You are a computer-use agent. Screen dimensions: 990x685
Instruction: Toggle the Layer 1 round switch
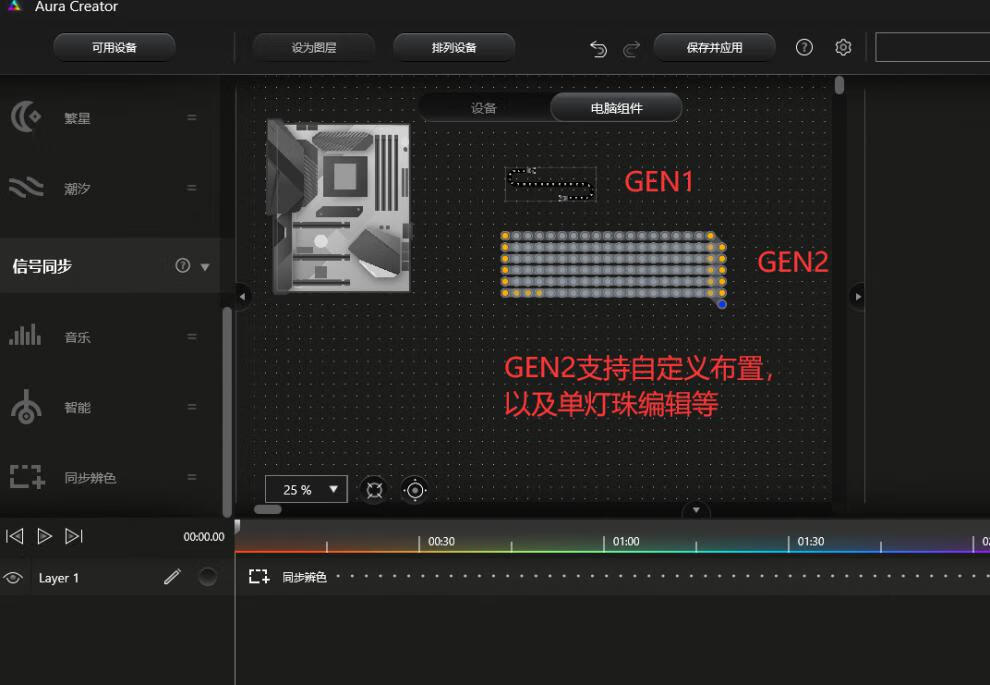coord(208,577)
